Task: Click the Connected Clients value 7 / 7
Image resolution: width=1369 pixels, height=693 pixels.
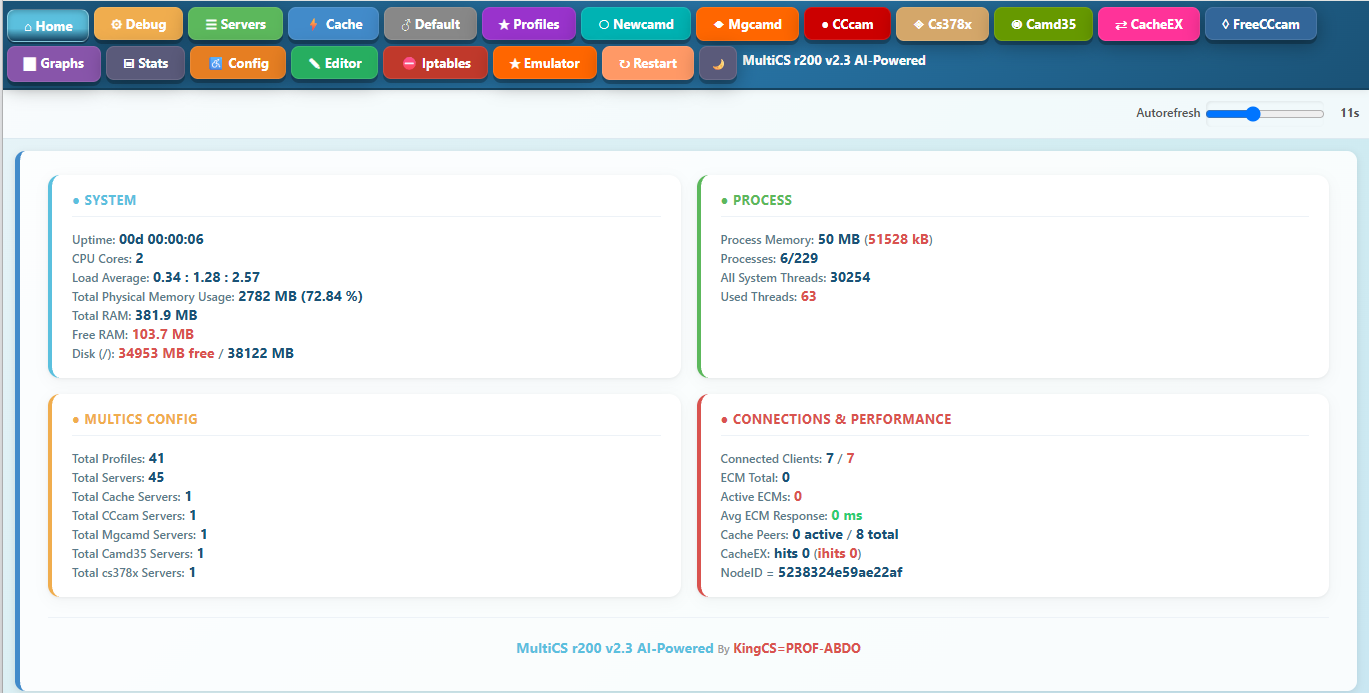Action: pos(840,458)
